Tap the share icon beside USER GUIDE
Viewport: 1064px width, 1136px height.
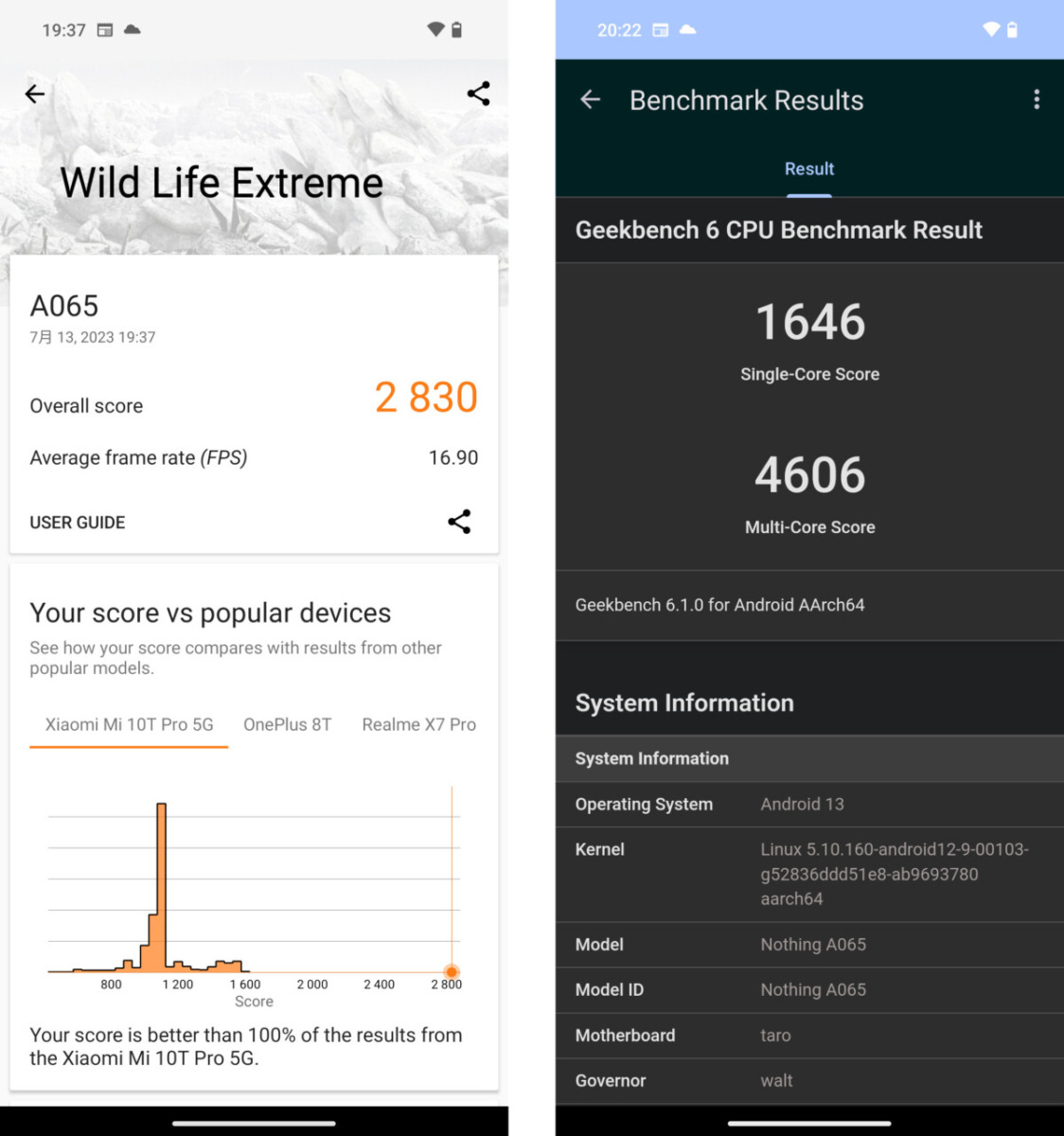coord(459,522)
